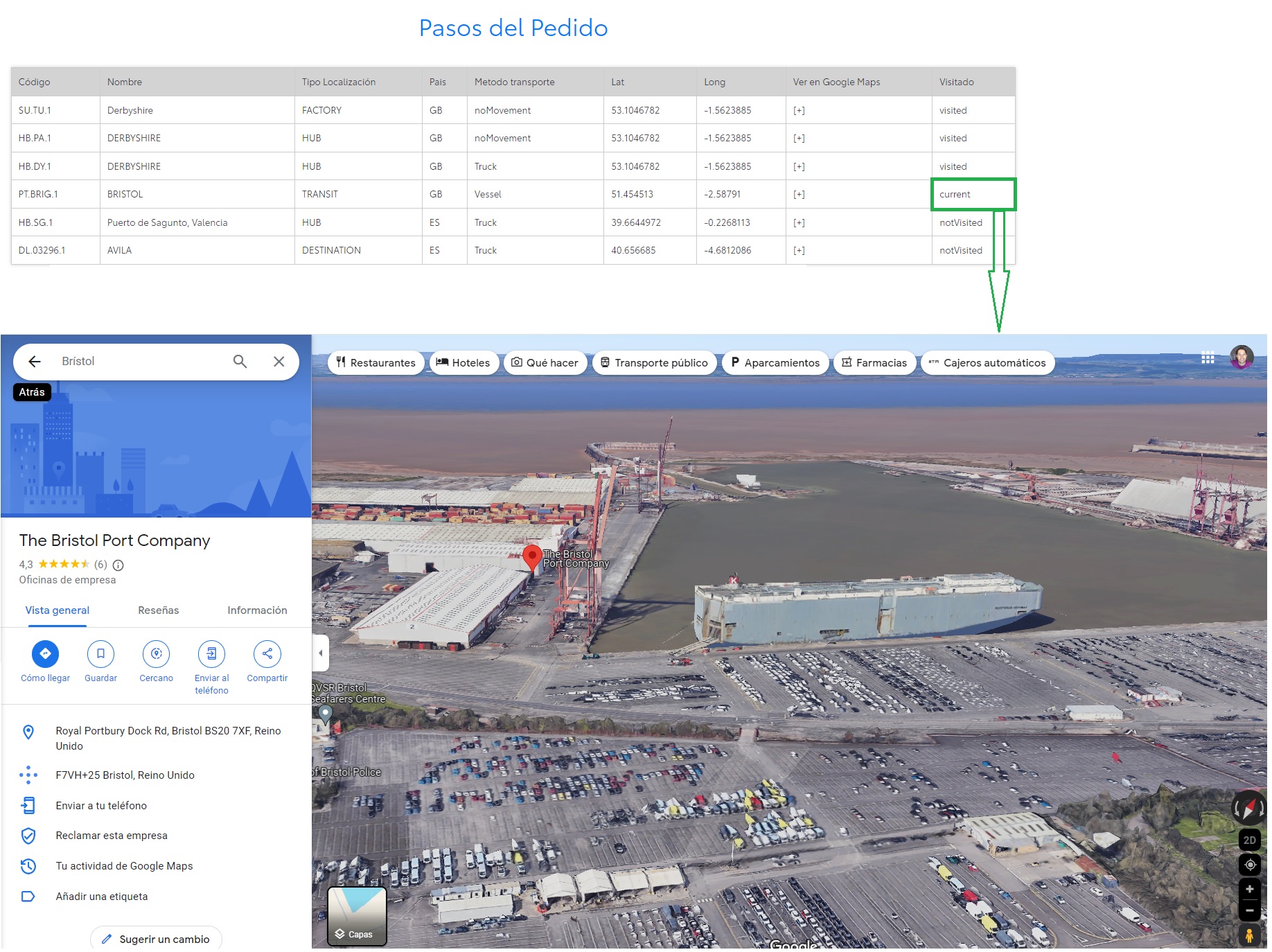Select the Vista general tab
The image size is (1272, 952).
(x=58, y=611)
